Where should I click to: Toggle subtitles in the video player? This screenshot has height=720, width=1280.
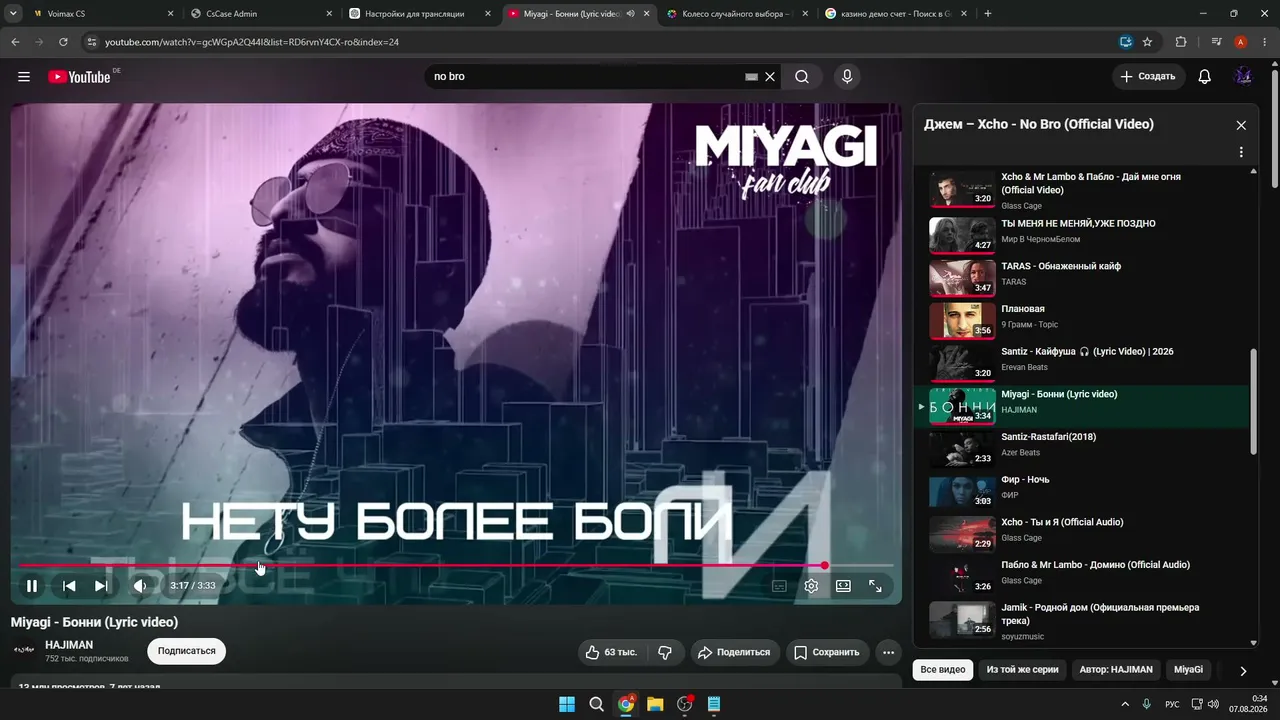point(779,586)
